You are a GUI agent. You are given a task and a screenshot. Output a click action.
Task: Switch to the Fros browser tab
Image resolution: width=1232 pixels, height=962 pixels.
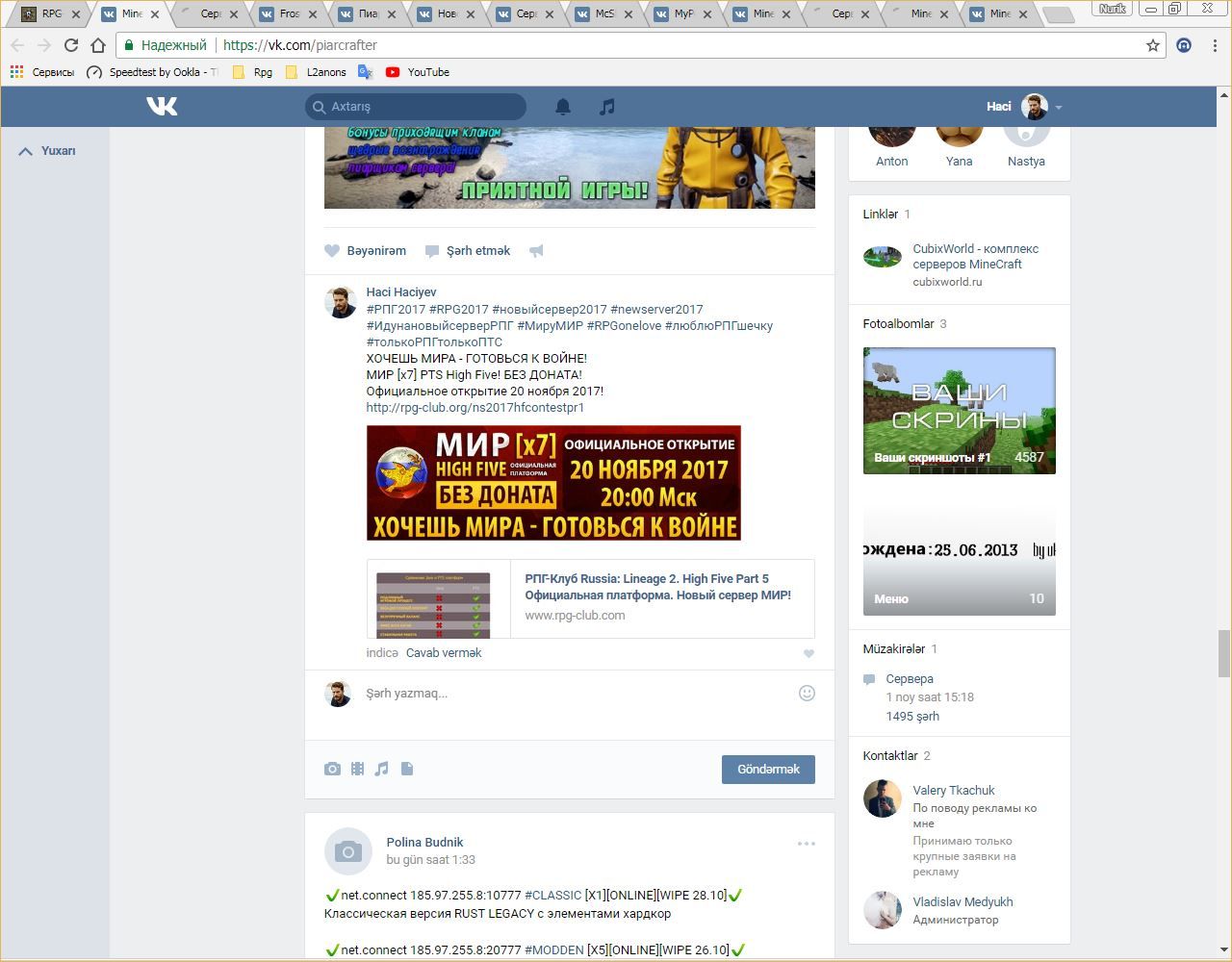290,14
